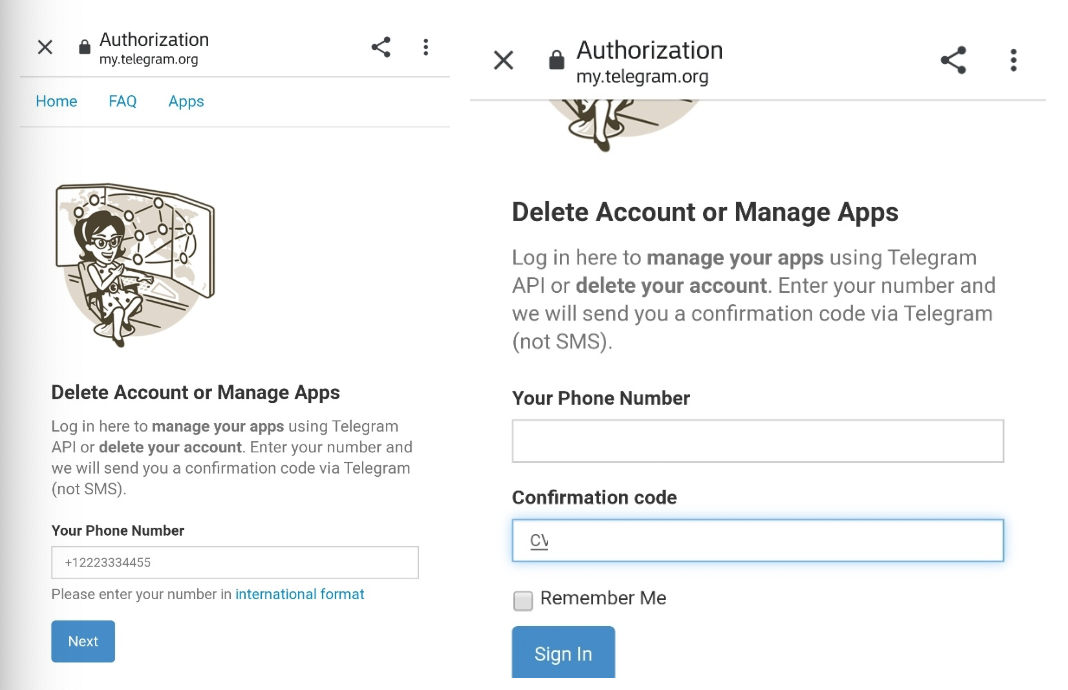
Task: Open the Apps navigation tab
Action: coord(186,101)
